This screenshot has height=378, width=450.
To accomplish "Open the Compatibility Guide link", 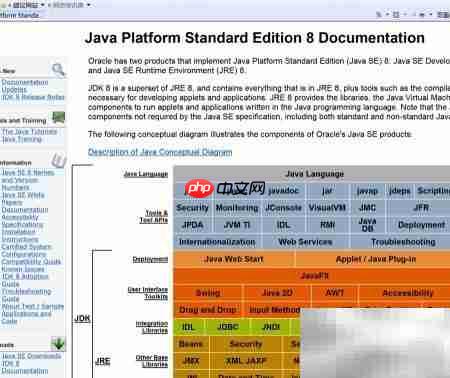I will point(31,261).
